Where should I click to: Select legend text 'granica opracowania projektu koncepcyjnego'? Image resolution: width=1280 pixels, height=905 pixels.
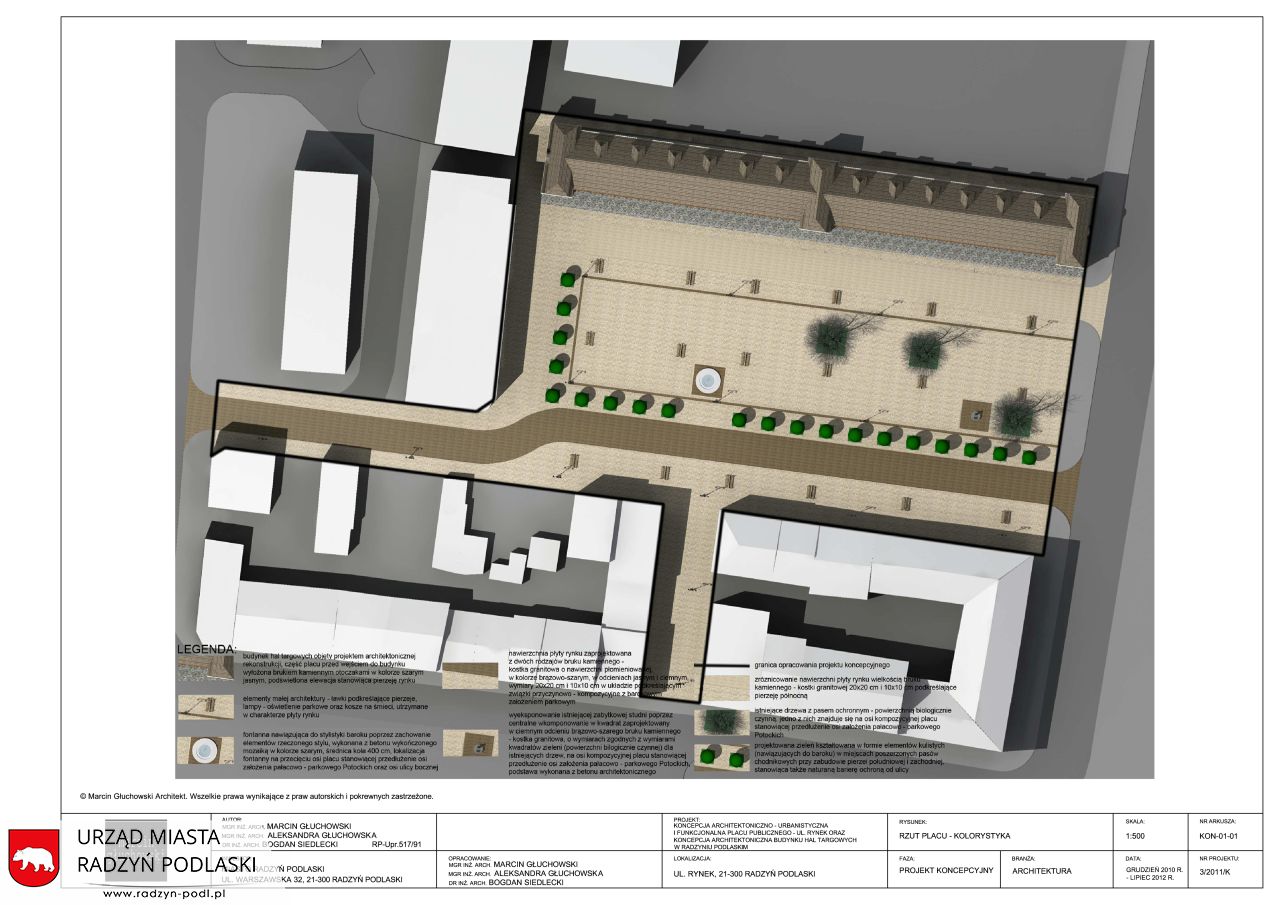tap(820, 665)
